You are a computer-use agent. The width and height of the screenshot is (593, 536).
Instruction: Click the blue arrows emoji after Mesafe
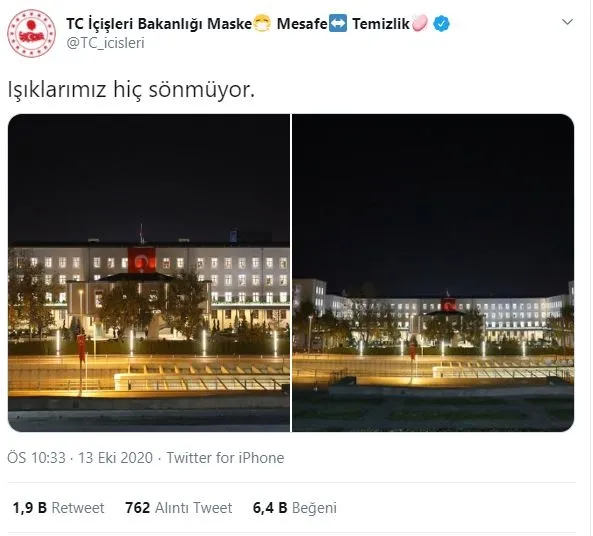pos(337,23)
